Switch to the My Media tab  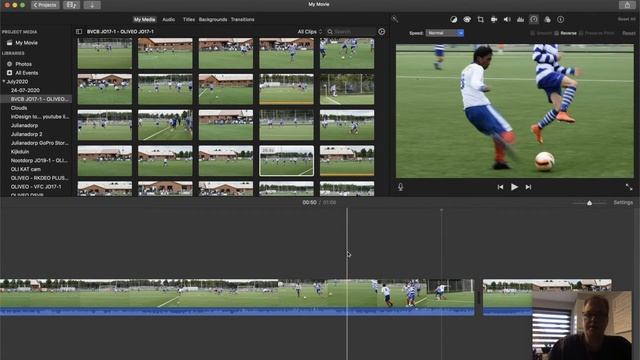click(144, 19)
